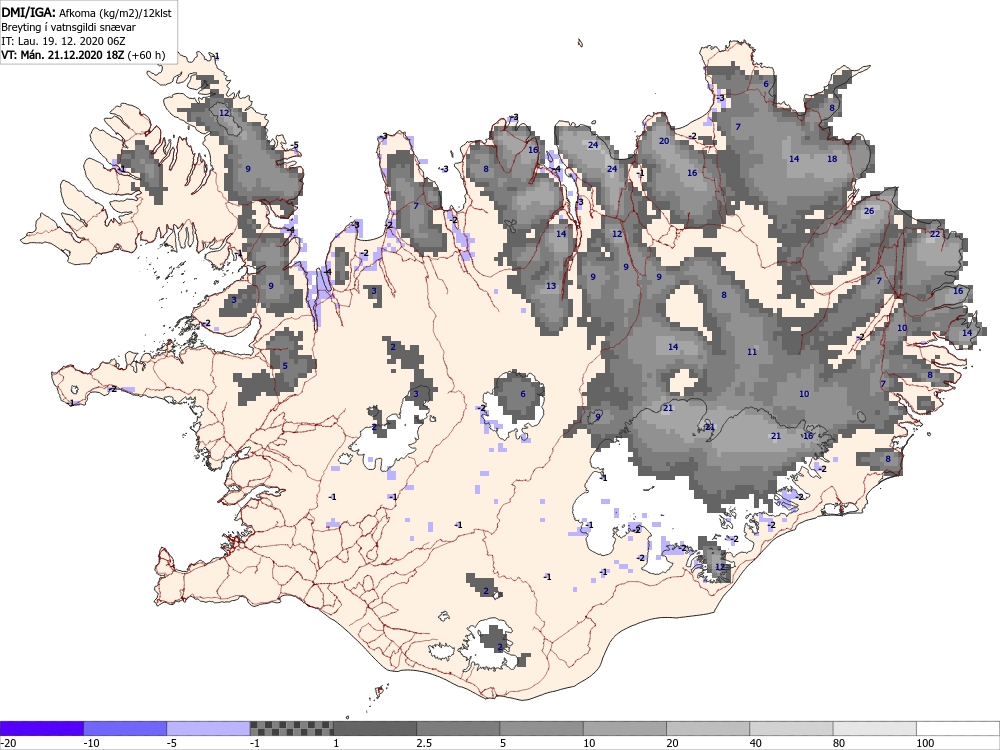Click the map value label "13"
Image resolution: width=1000 pixels, height=750 pixels.
[551, 286]
